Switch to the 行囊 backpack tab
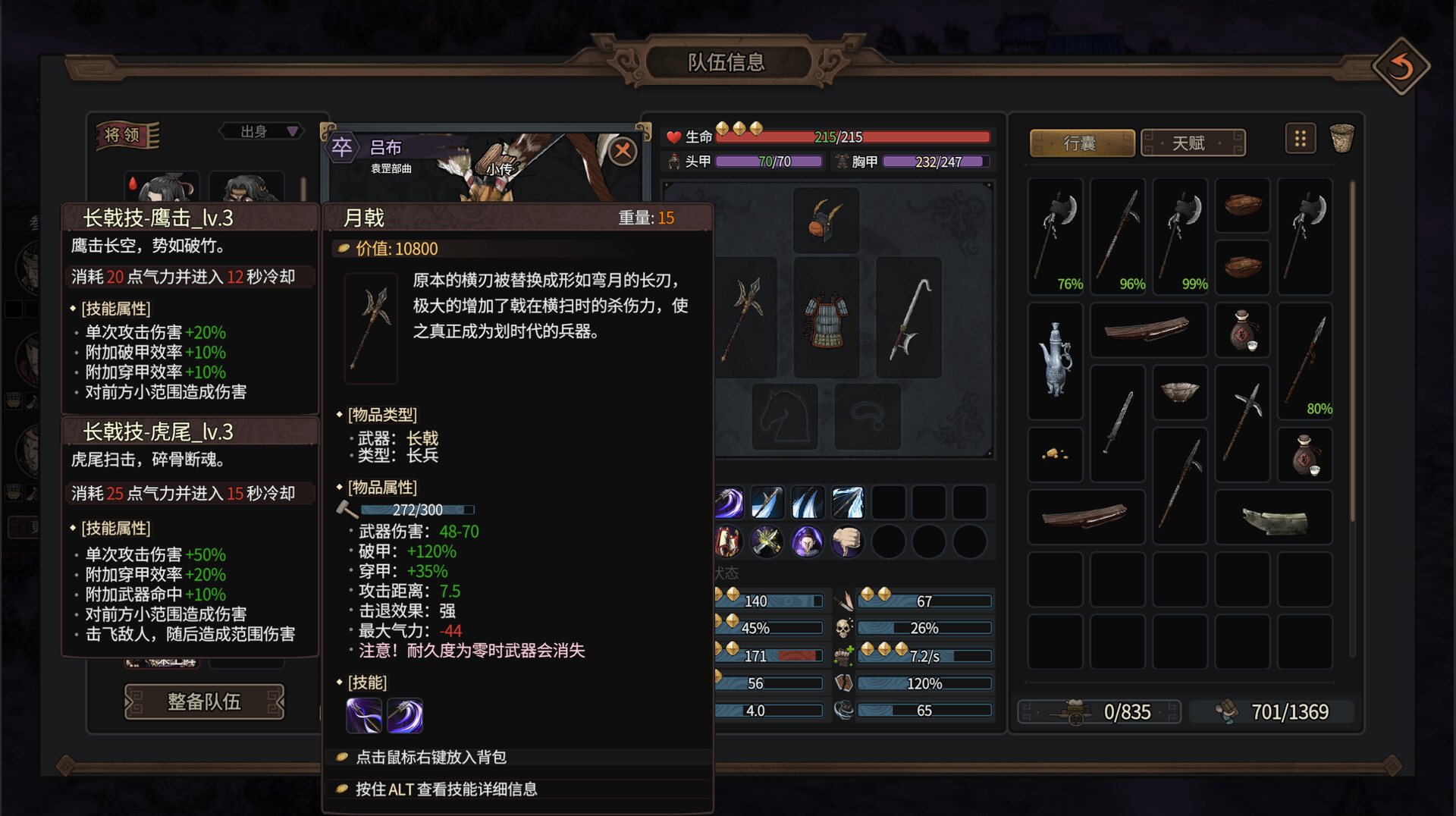Screen dimensions: 1456x816 point(1082,143)
